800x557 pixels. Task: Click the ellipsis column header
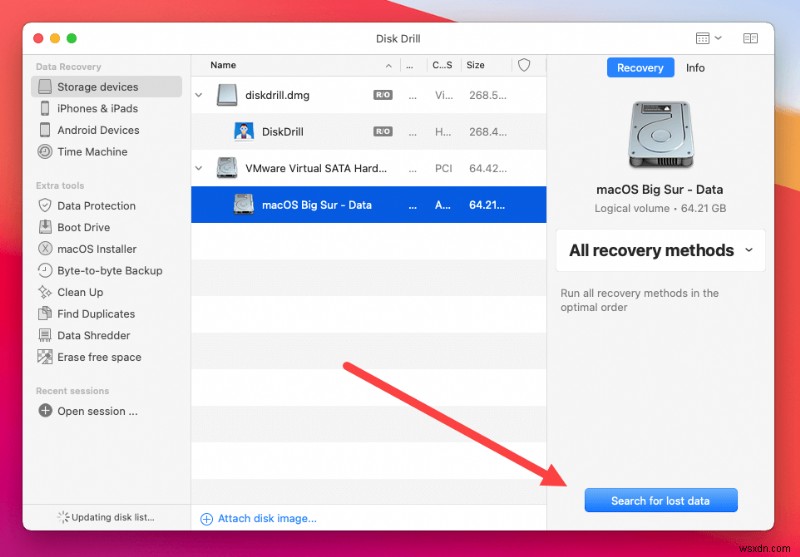410,65
